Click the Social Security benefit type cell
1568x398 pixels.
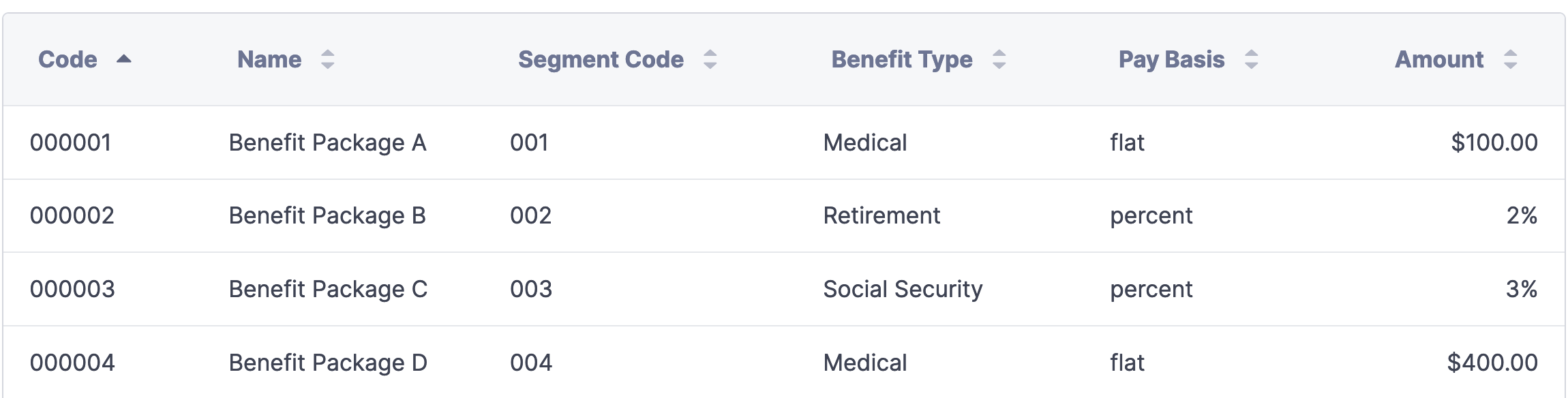(903, 289)
